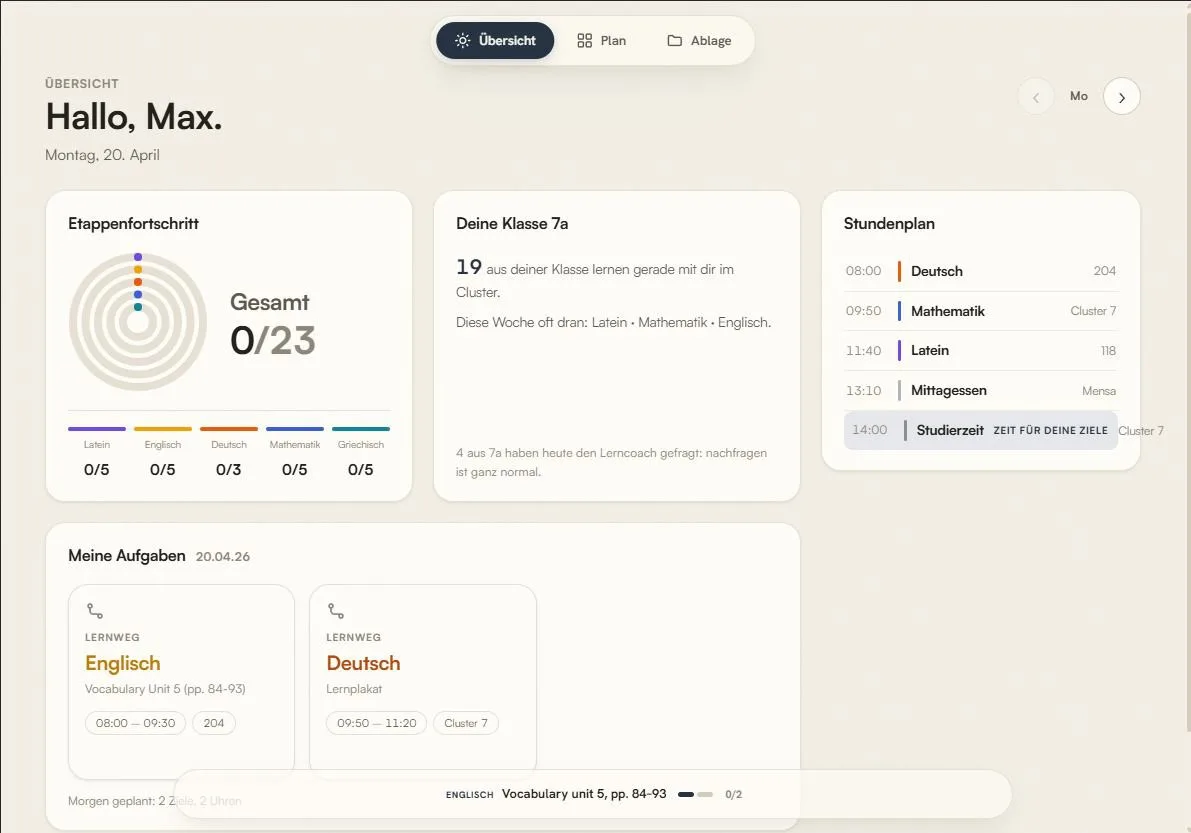Click the yellow Englisch progress bar
Image resolution: width=1191 pixels, height=833 pixels.
163,429
